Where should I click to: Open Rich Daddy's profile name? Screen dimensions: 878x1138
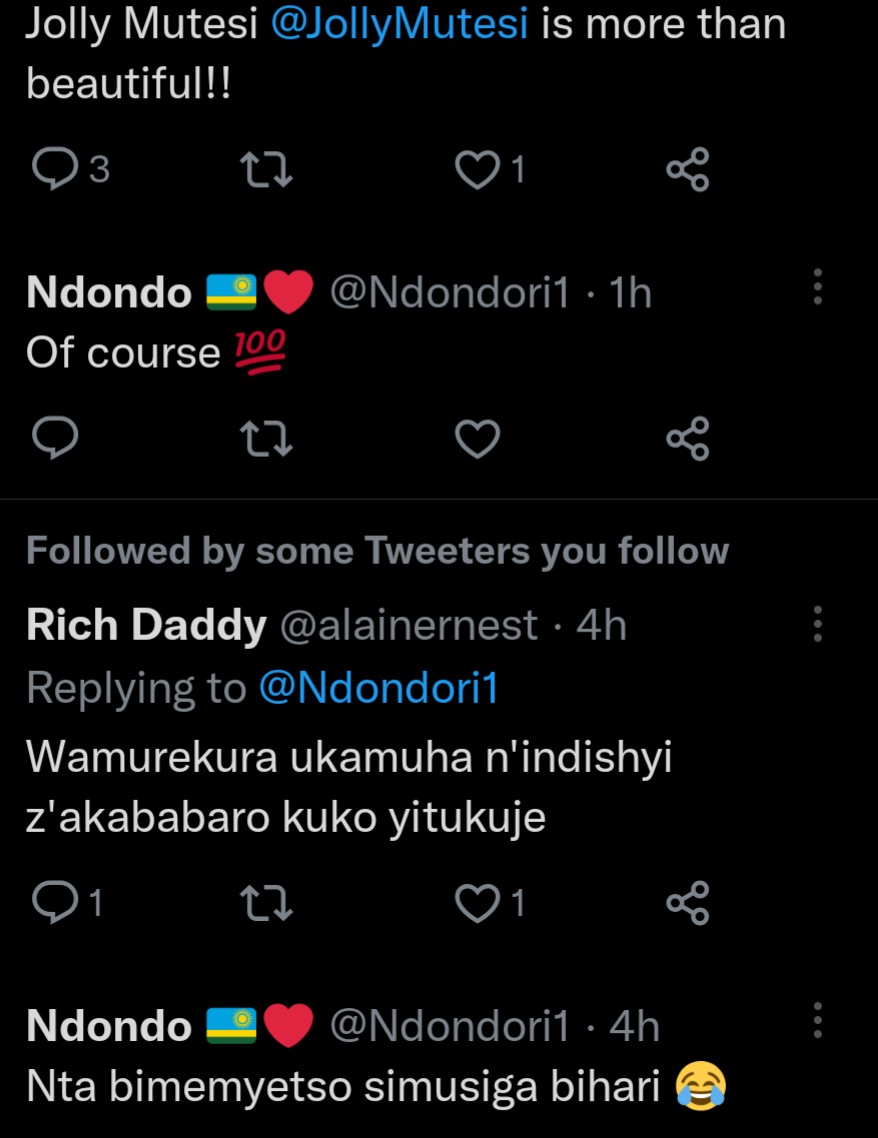coord(146,626)
